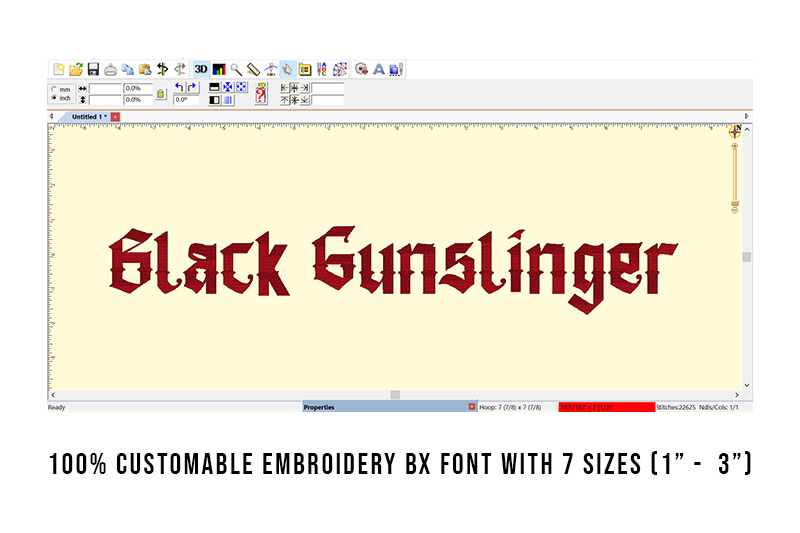Click the vertical scrollbar down arrow
This screenshot has height=533, width=800.
click(747, 386)
